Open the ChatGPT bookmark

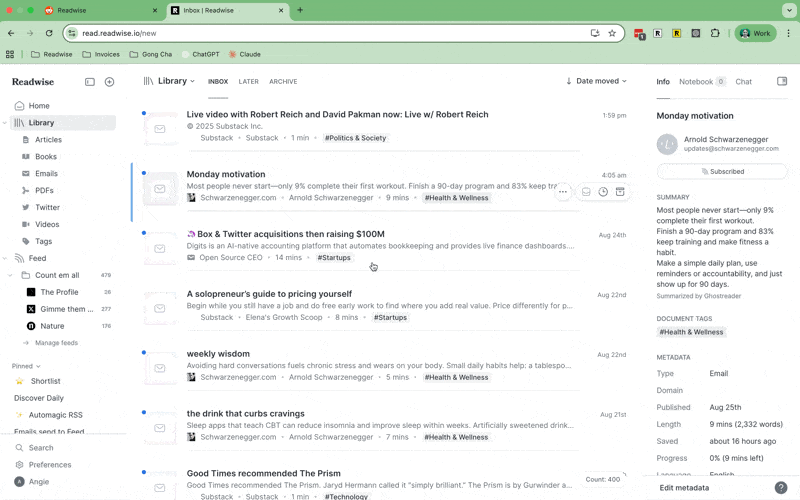tap(200, 54)
